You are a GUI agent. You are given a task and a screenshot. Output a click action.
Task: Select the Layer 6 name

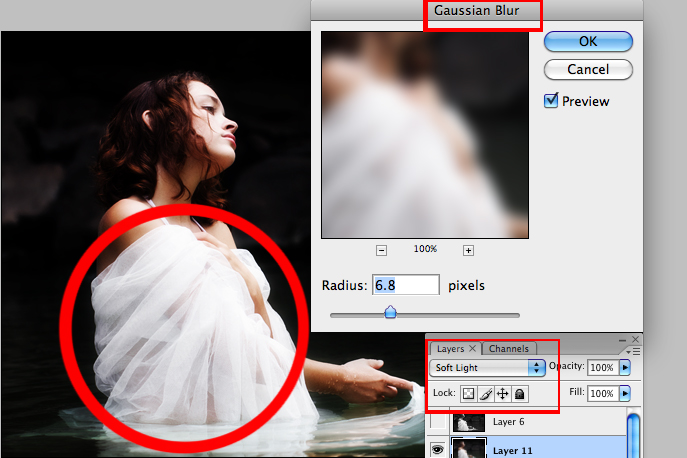click(x=508, y=422)
